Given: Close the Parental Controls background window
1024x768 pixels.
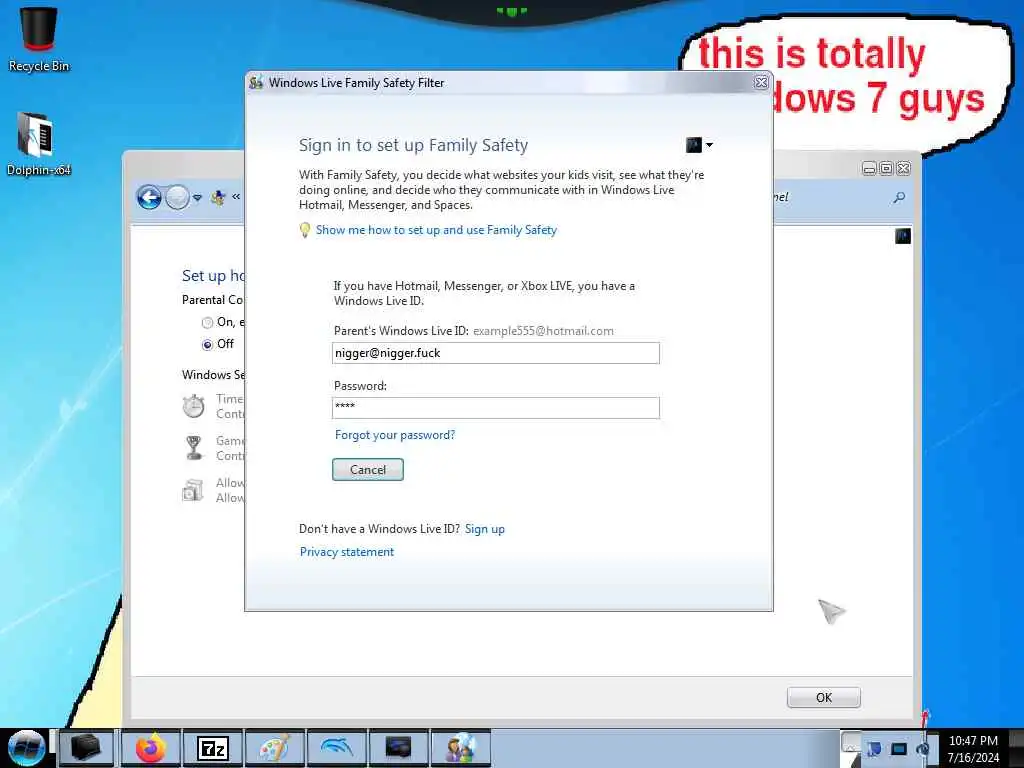Looking at the screenshot, I should [903, 168].
